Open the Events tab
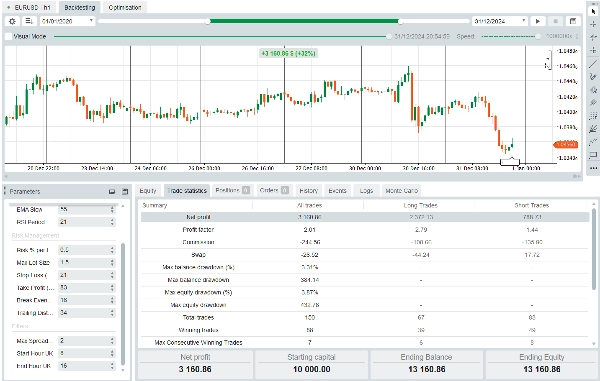Screen dimensions: 600x381 pos(337,190)
